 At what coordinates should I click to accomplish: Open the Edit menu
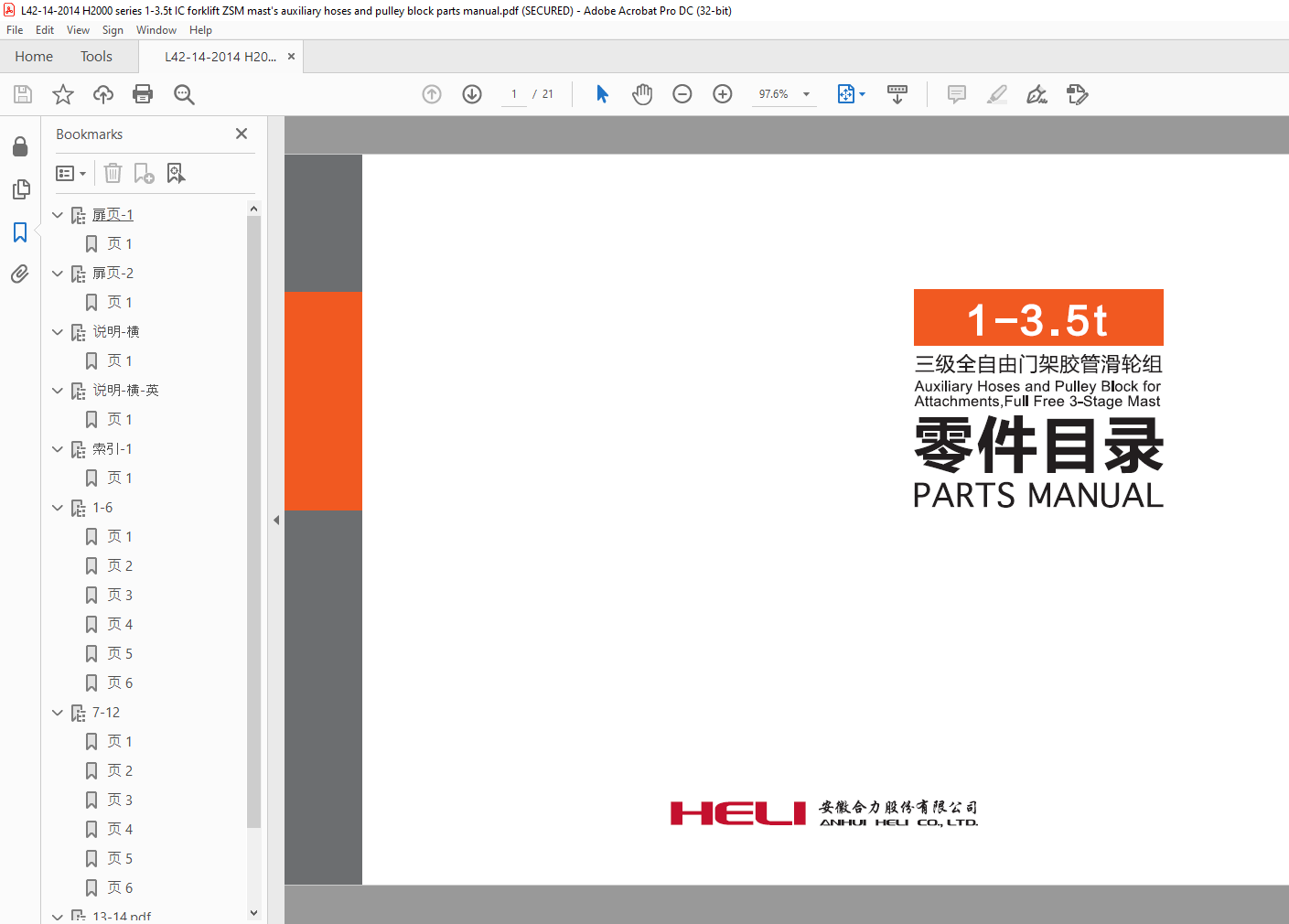pyautogui.click(x=45, y=30)
